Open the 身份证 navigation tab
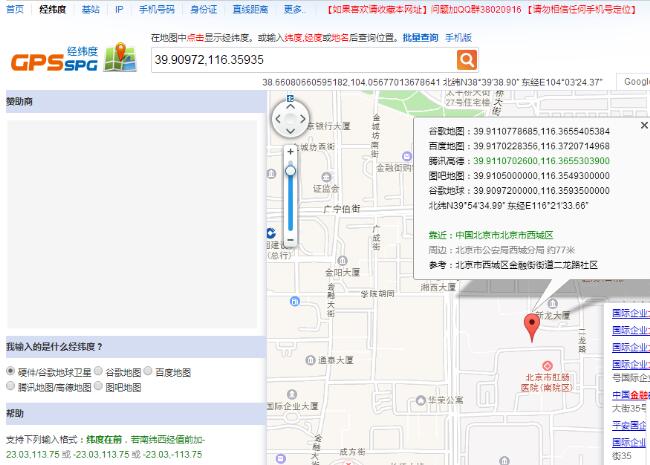Image resolution: width=650 pixels, height=465 pixels. point(204,9)
